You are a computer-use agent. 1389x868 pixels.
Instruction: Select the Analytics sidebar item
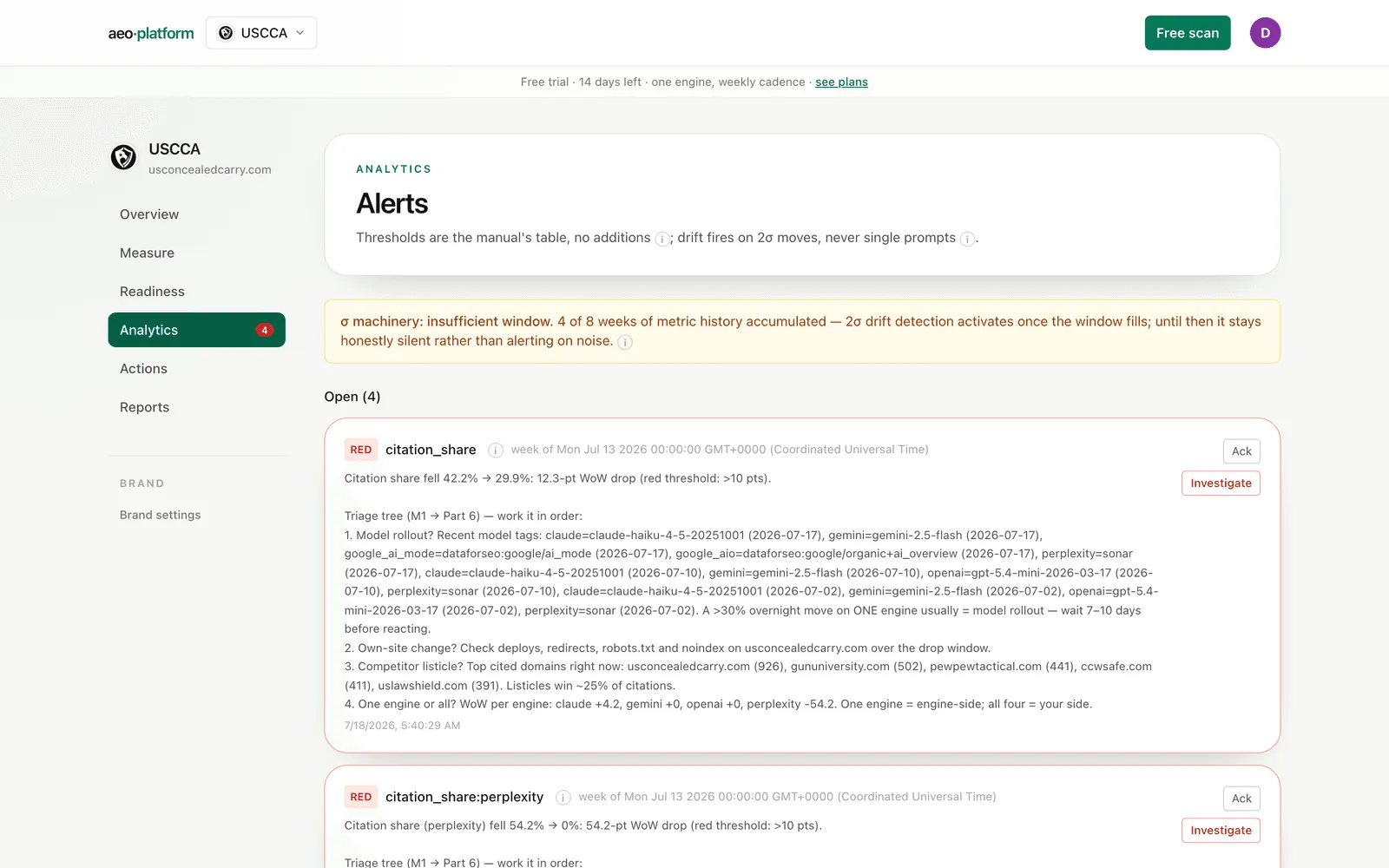coord(196,330)
